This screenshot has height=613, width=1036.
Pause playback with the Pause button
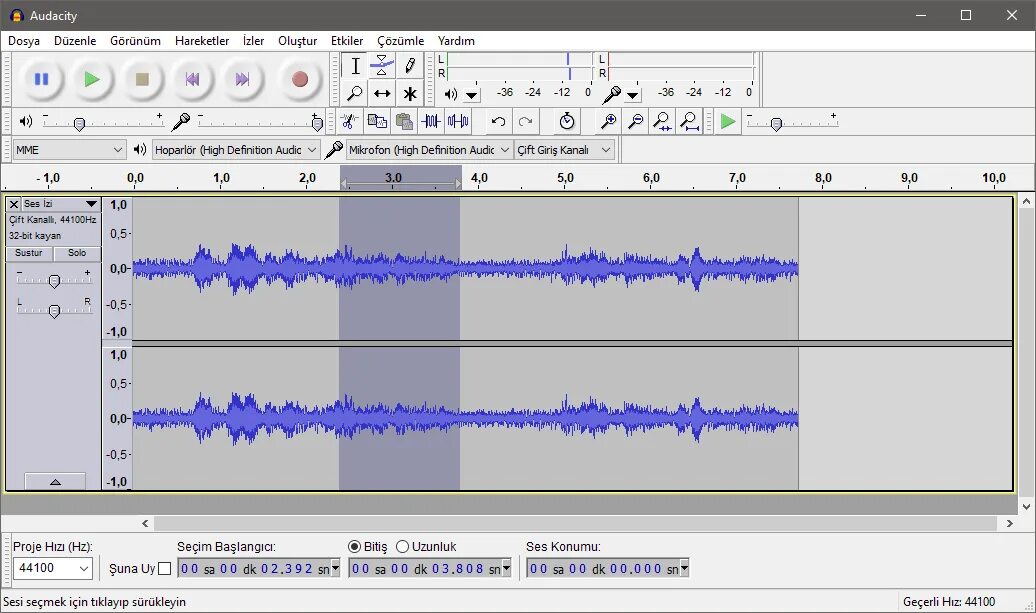point(41,79)
